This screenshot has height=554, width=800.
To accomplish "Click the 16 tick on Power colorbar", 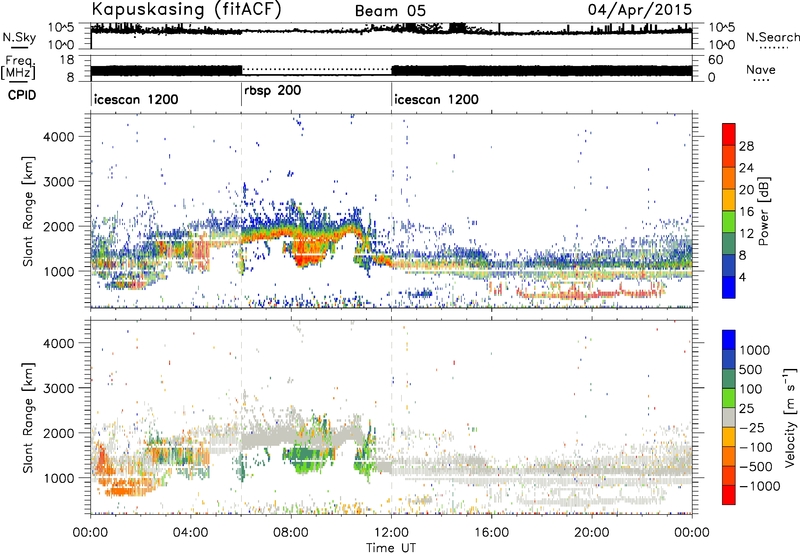I will tap(746, 212).
